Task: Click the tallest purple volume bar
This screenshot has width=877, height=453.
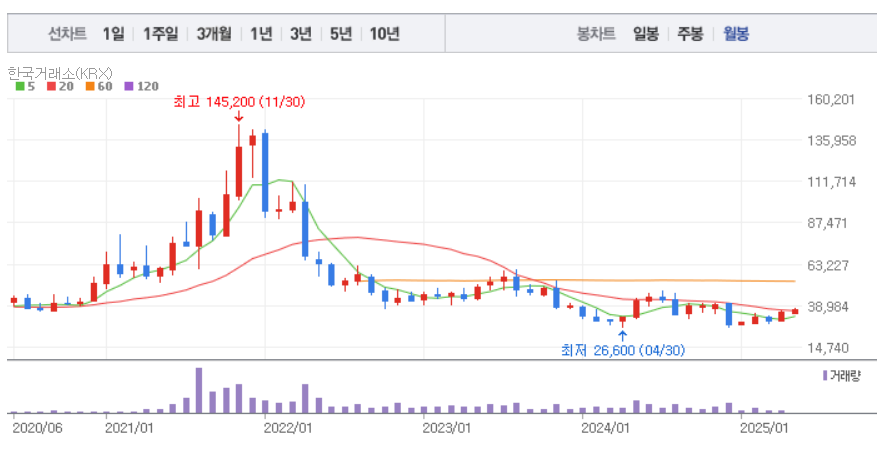Action: pos(198,390)
